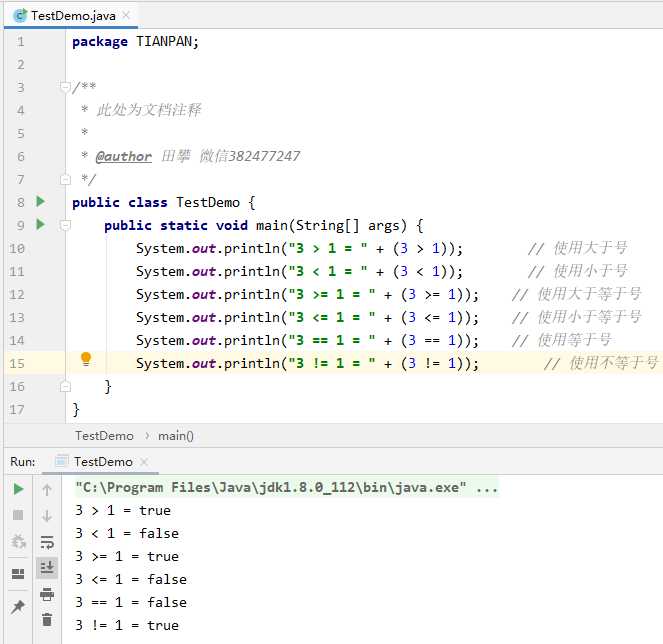Click the 'Run:' panel label
Viewport: 663px width, 644px height.
pos(23,462)
